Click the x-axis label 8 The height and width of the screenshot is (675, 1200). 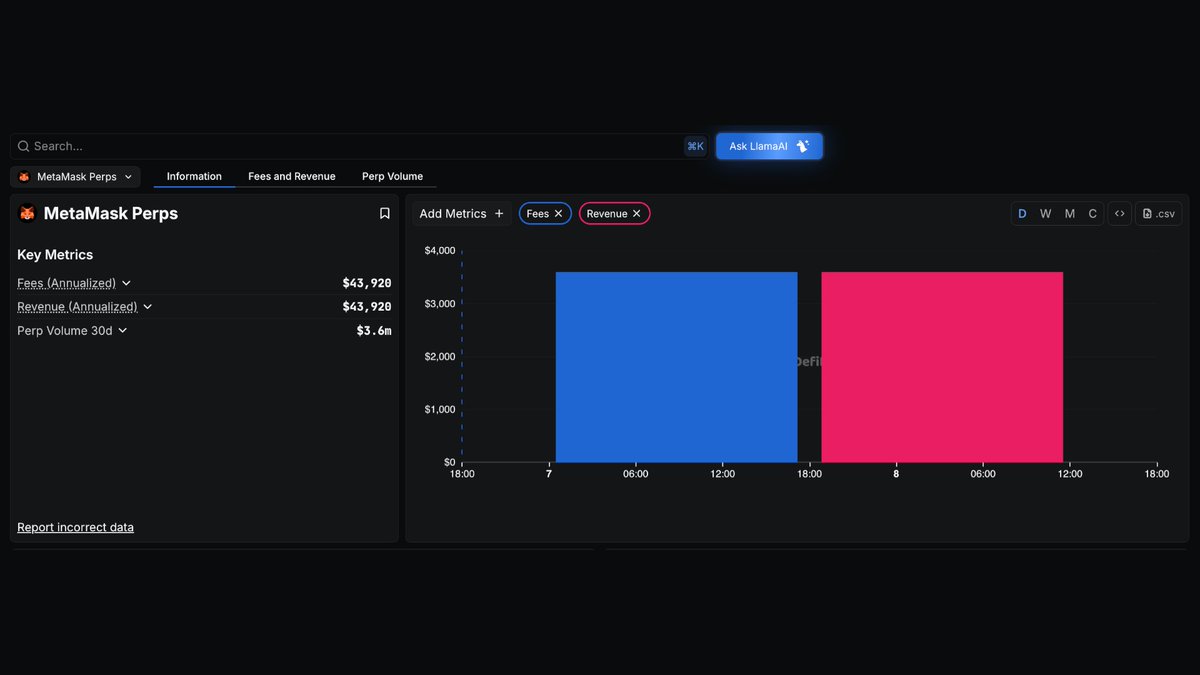coord(896,474)
